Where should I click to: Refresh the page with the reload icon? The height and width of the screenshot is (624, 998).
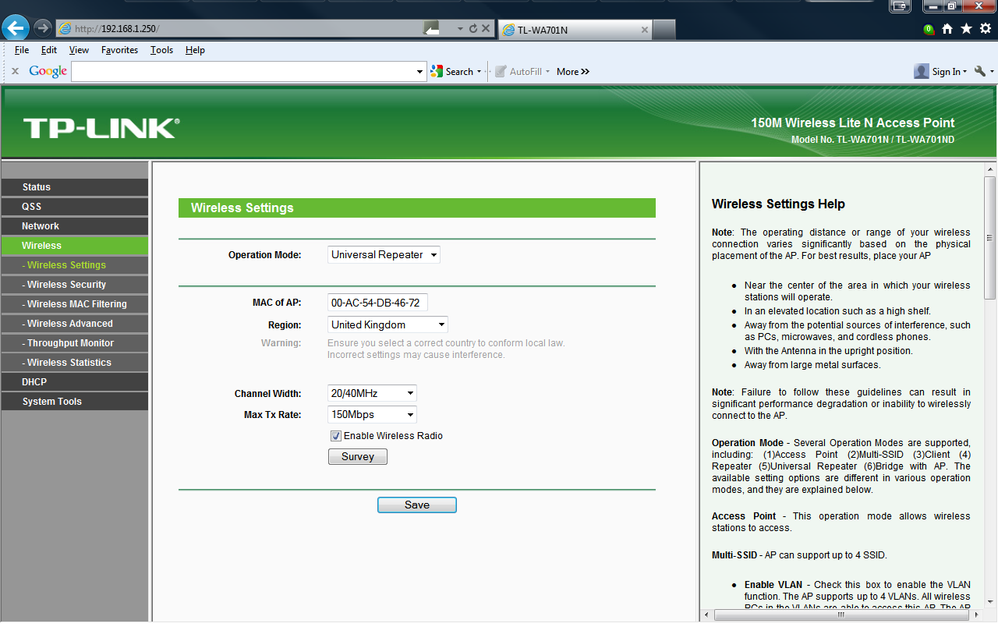coord(473,29)
